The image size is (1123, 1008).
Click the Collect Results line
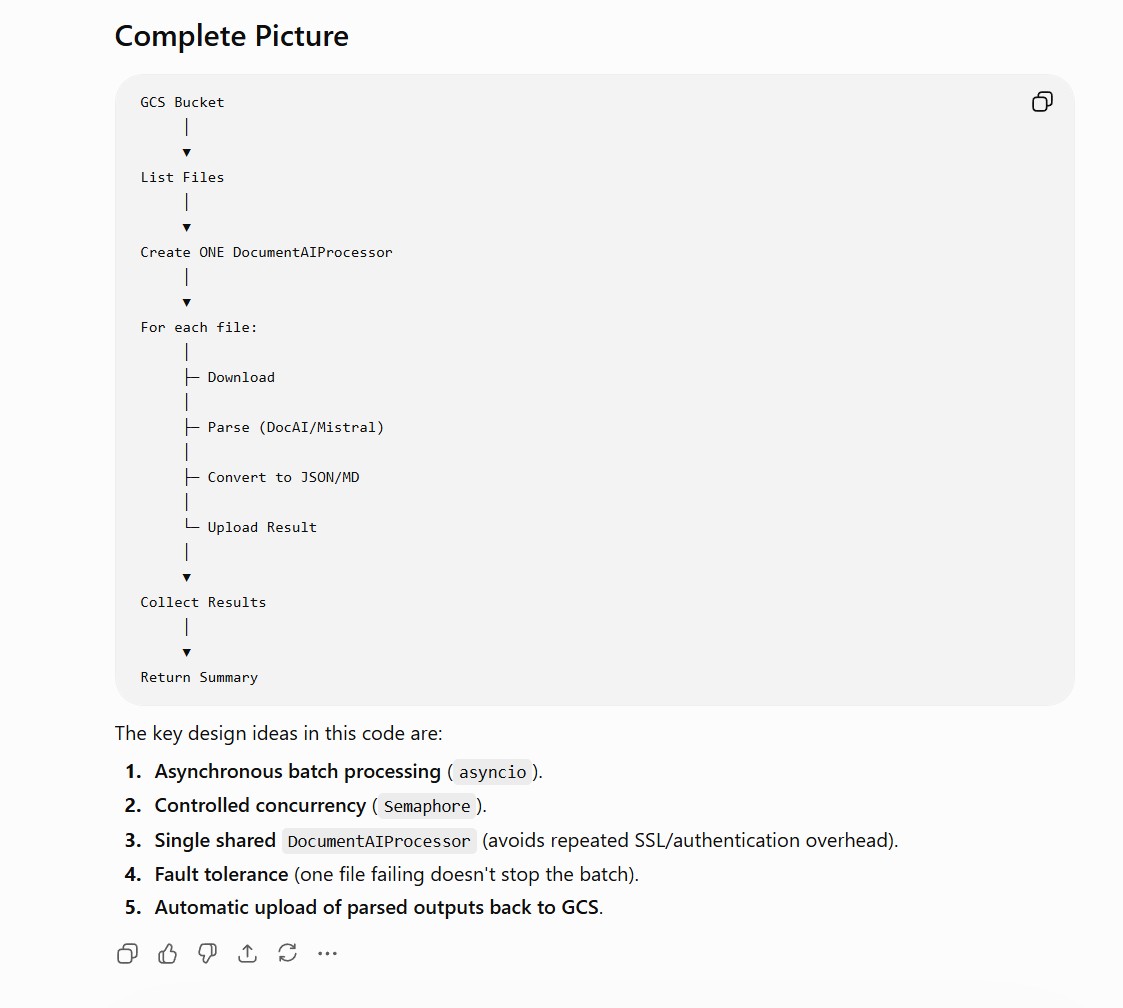pyautogui.click(x=203, y=603)
